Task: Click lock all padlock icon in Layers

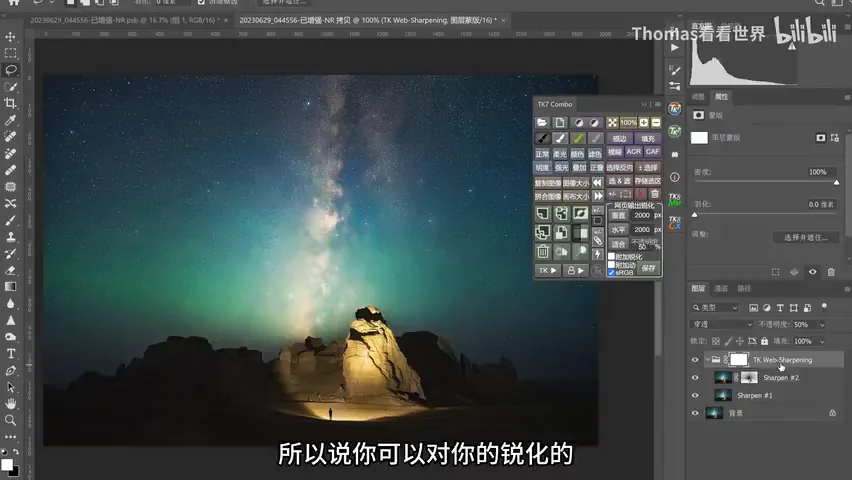Action: pos(765,341)
